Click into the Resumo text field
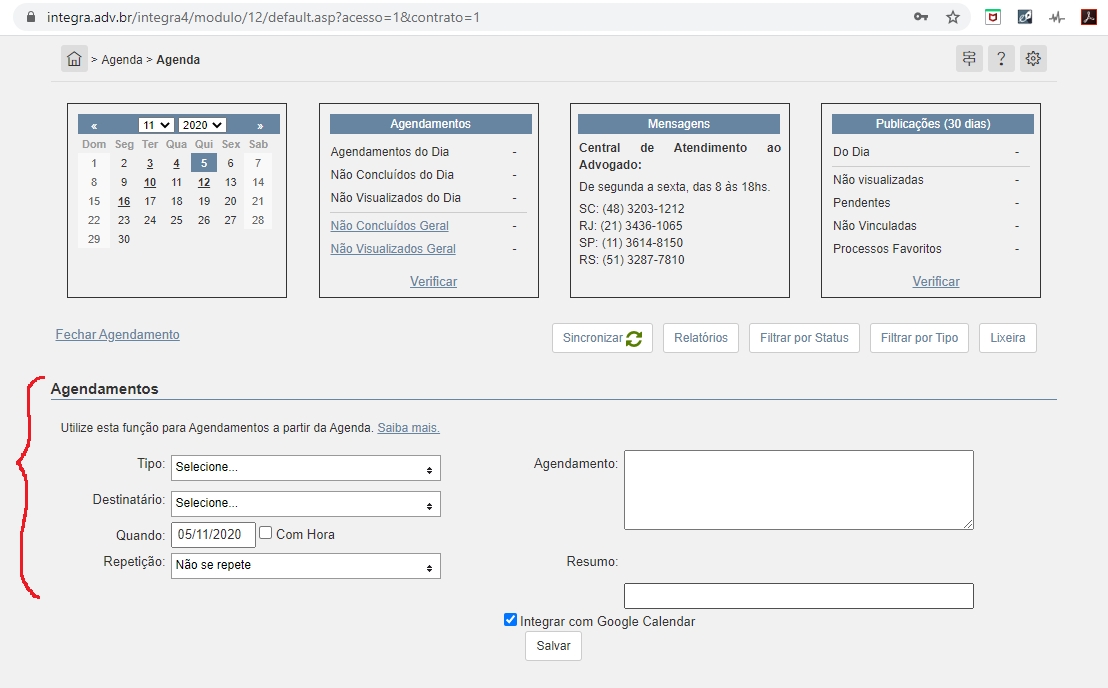This screenshot has width=1108, height=688. (798, 596)
